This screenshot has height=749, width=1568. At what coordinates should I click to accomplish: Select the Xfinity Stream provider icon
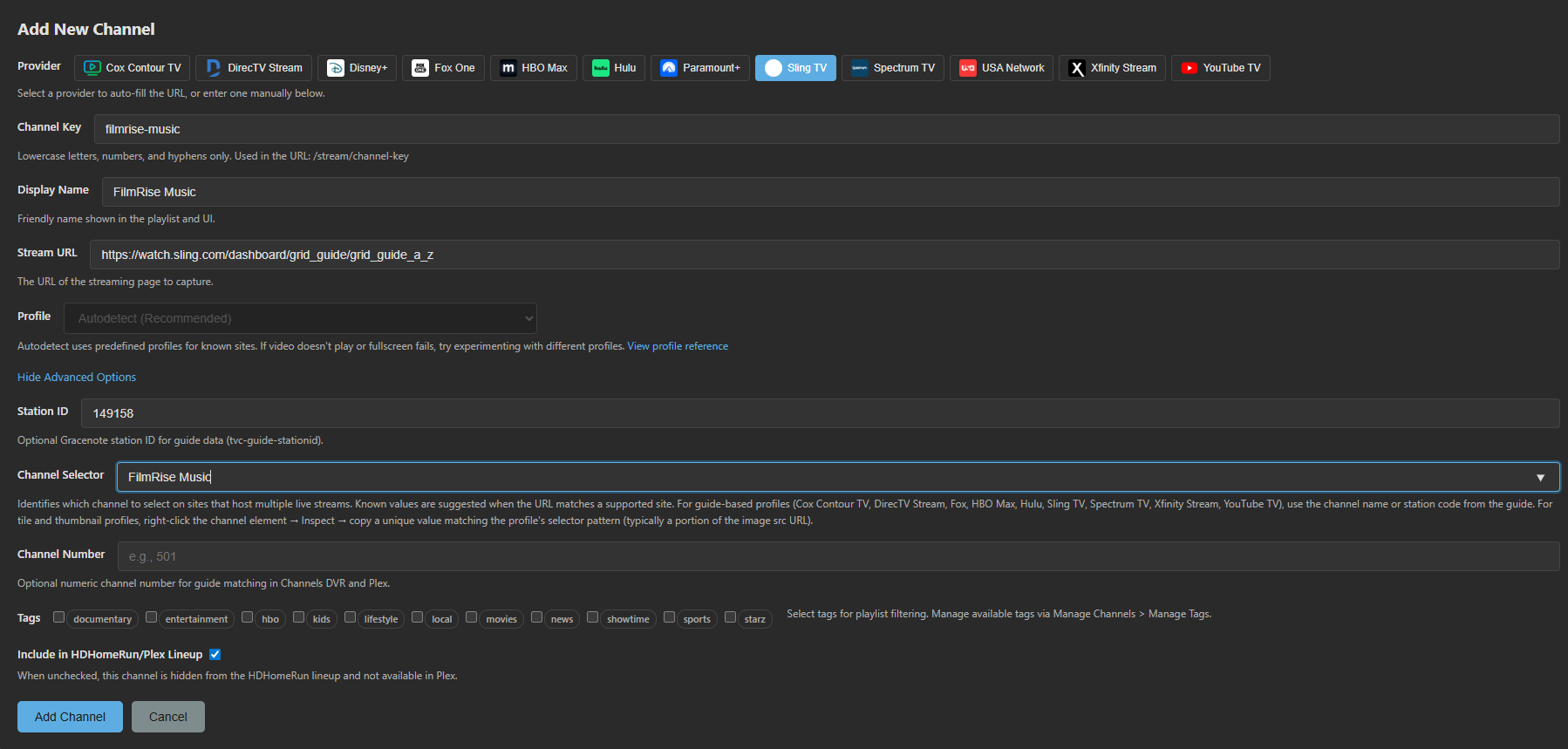click(1077, 68)
